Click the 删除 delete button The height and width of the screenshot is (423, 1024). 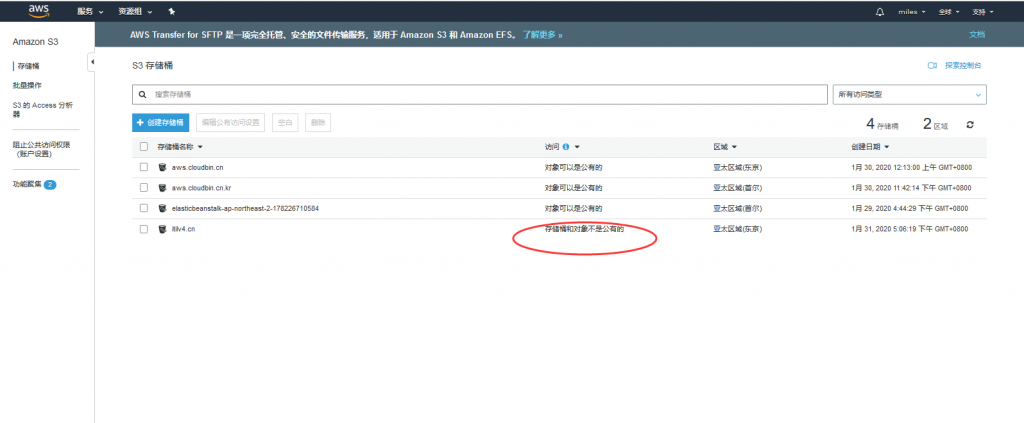(x=318, y=122)
